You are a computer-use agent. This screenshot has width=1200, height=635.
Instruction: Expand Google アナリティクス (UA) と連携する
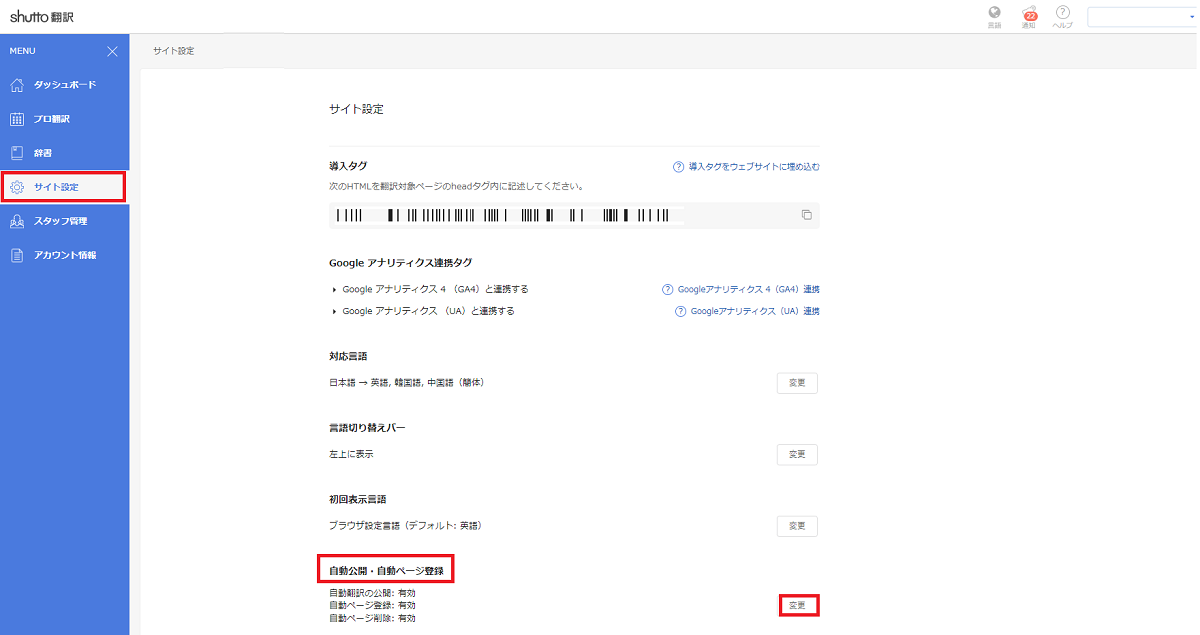coord(423,311)
